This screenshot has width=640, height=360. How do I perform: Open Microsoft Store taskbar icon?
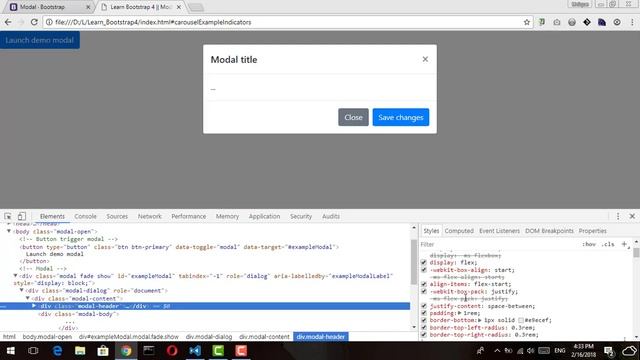(103, 351)
